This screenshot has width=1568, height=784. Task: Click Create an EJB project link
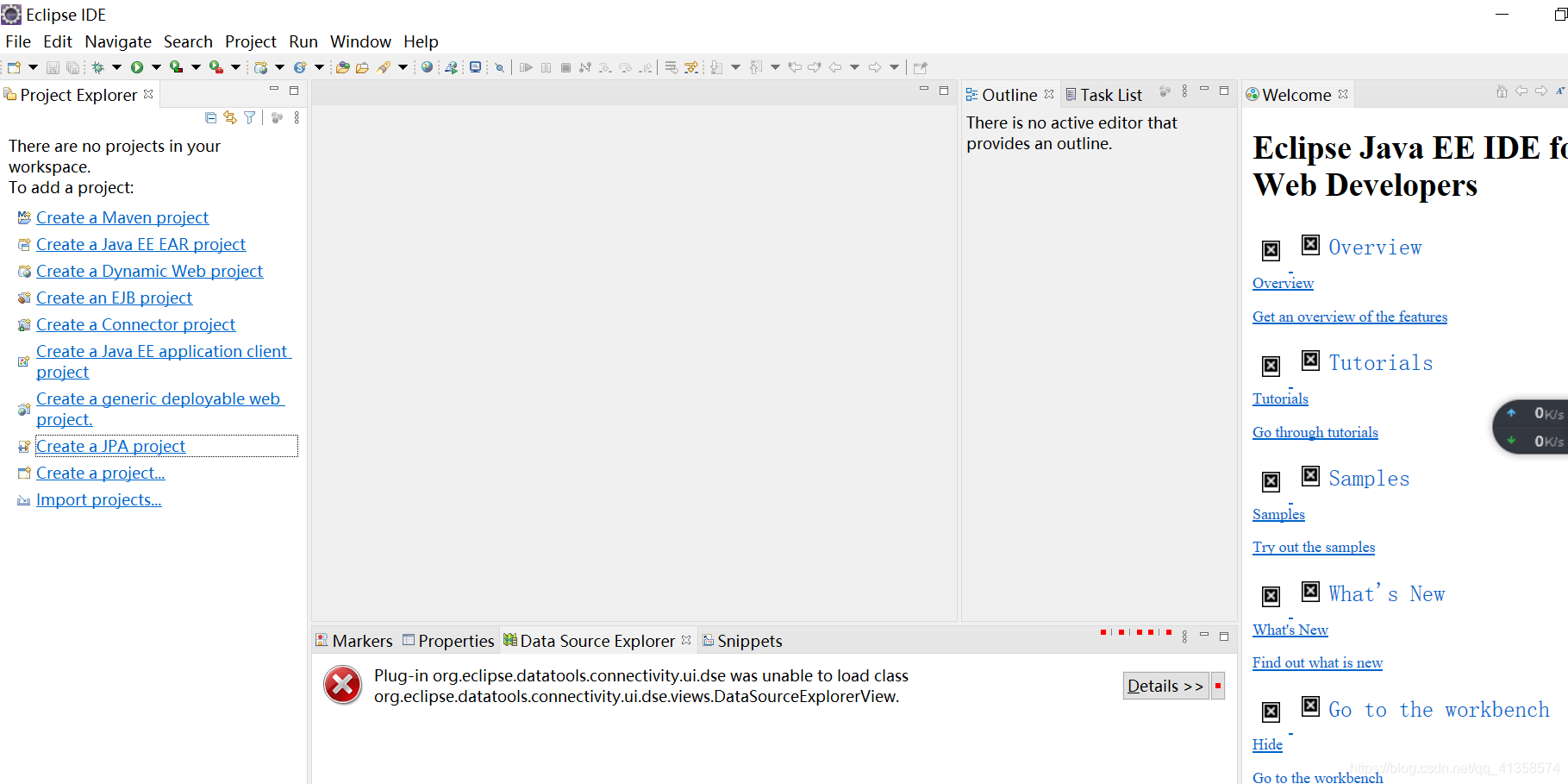114,298
